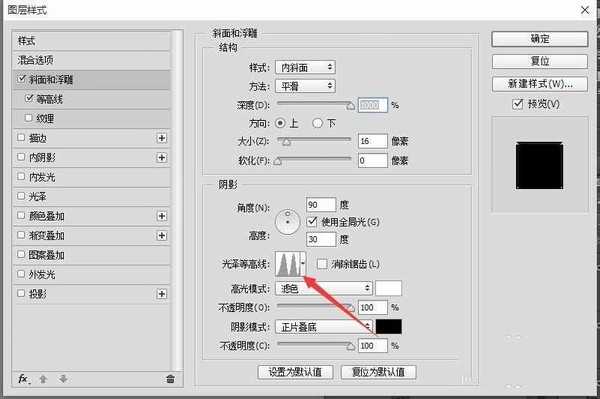Uncheck the 等高线 checkbox
Viewport: 600px width, 399px height.
[29, 99]
